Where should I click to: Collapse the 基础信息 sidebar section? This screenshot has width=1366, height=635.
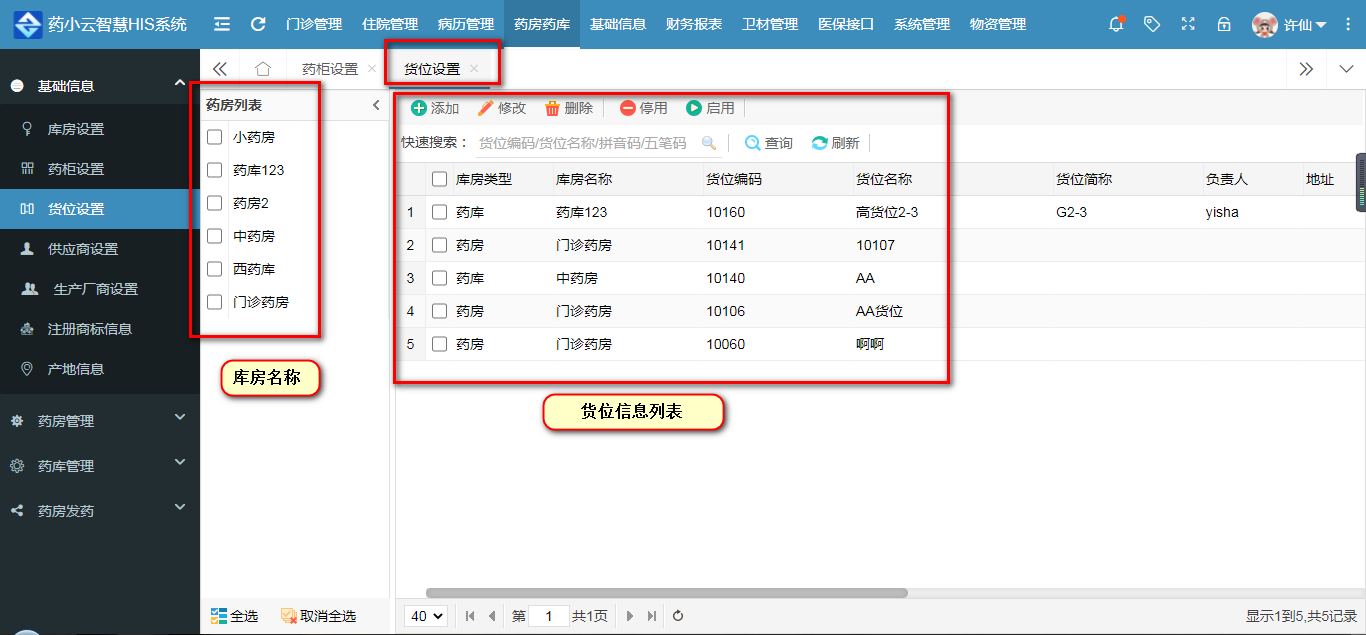click(x=100, y=85)
